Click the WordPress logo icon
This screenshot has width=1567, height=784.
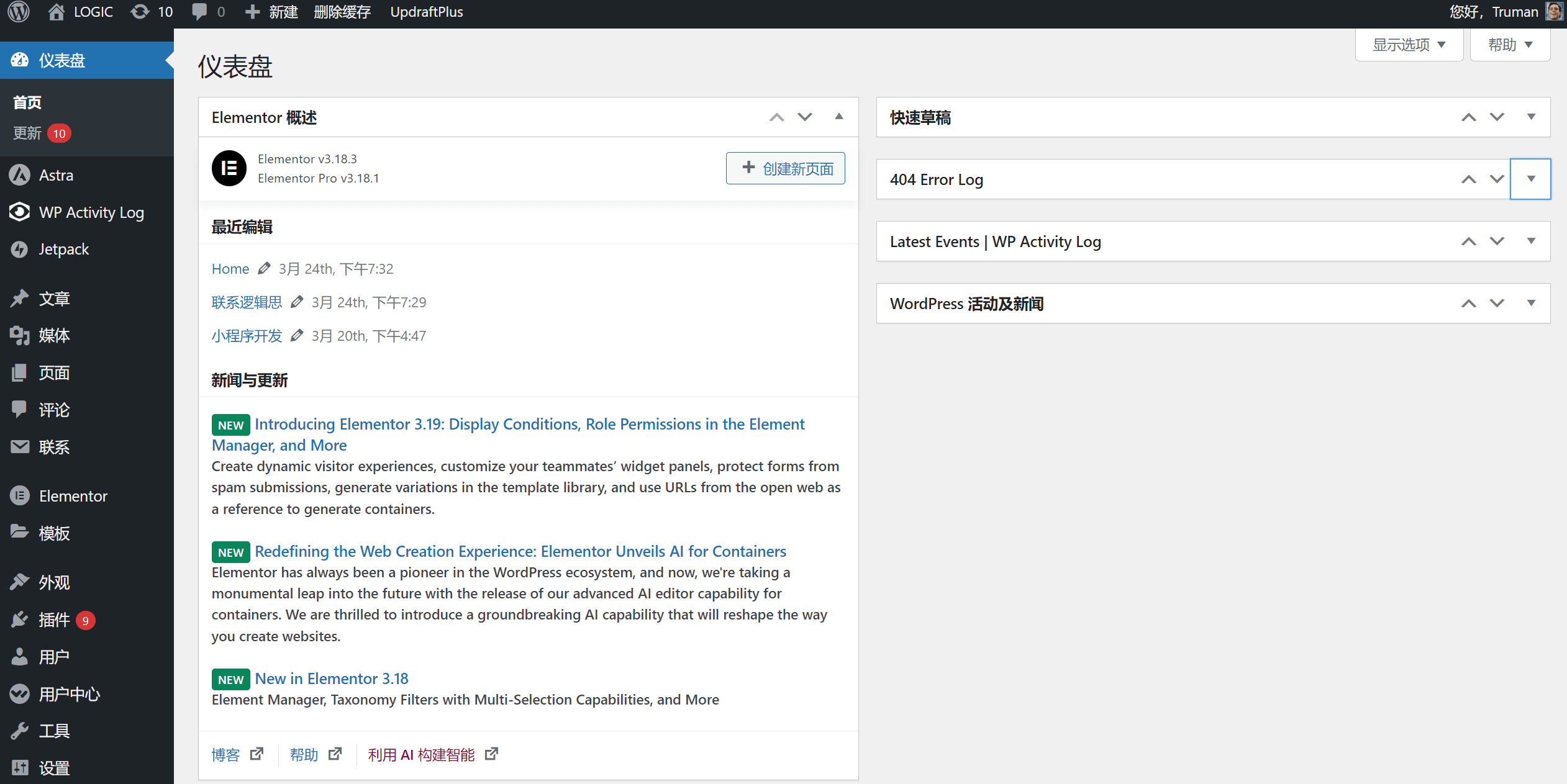(18, 12)
